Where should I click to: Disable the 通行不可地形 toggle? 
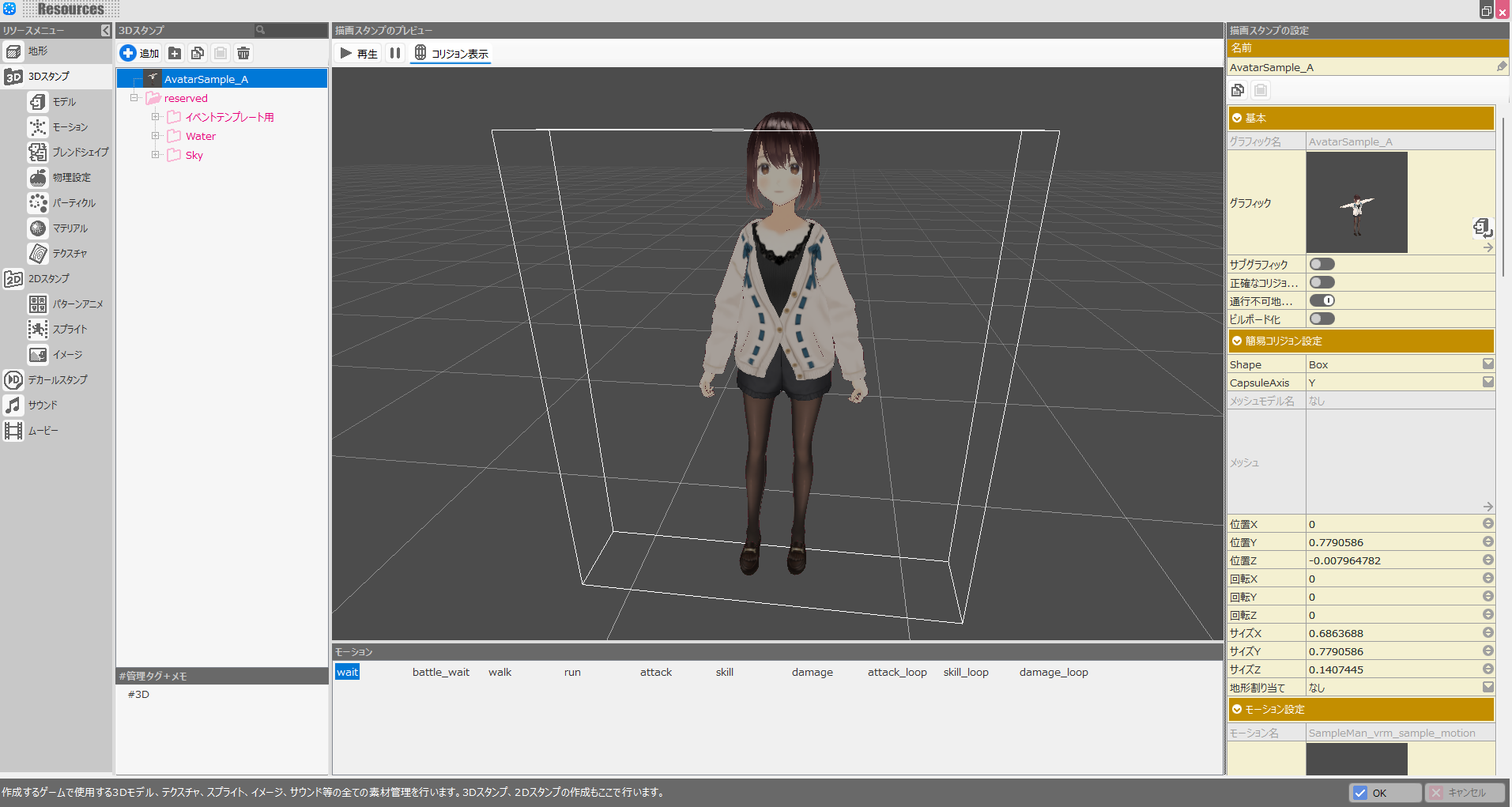pyautogui.click(x=1321, y=300)
